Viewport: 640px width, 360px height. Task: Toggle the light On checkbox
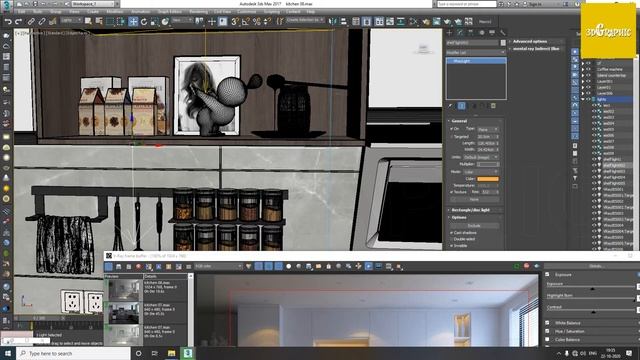(452, 129)
